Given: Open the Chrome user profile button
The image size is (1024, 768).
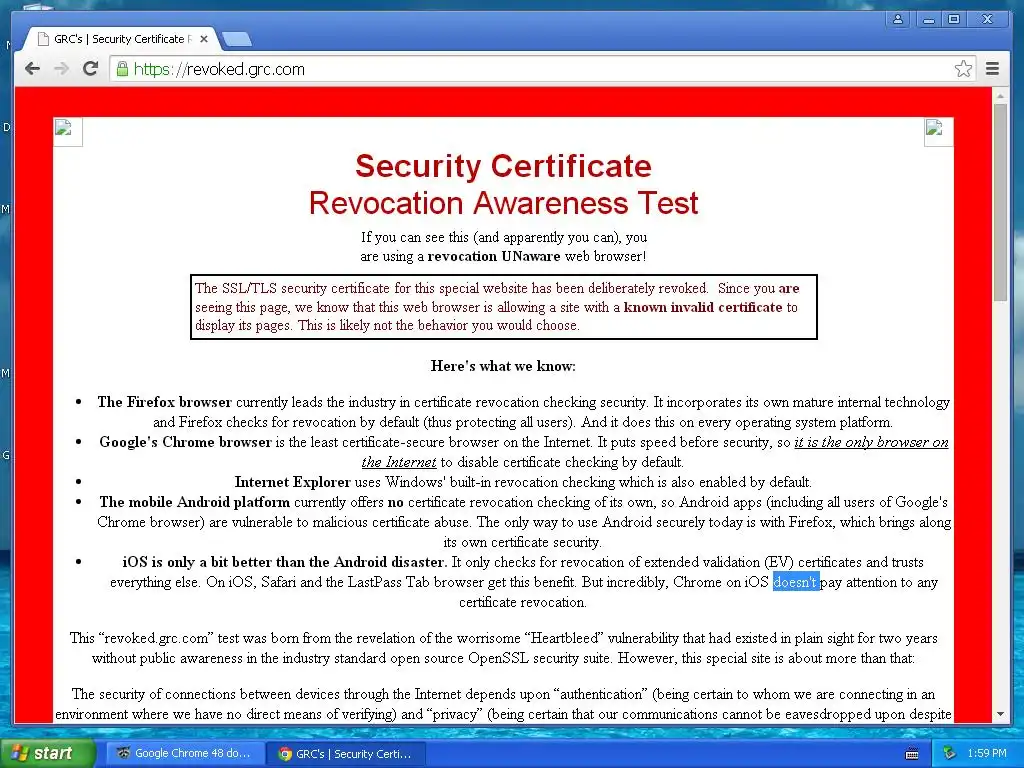Looking at the screenshot, I should 898,20.
